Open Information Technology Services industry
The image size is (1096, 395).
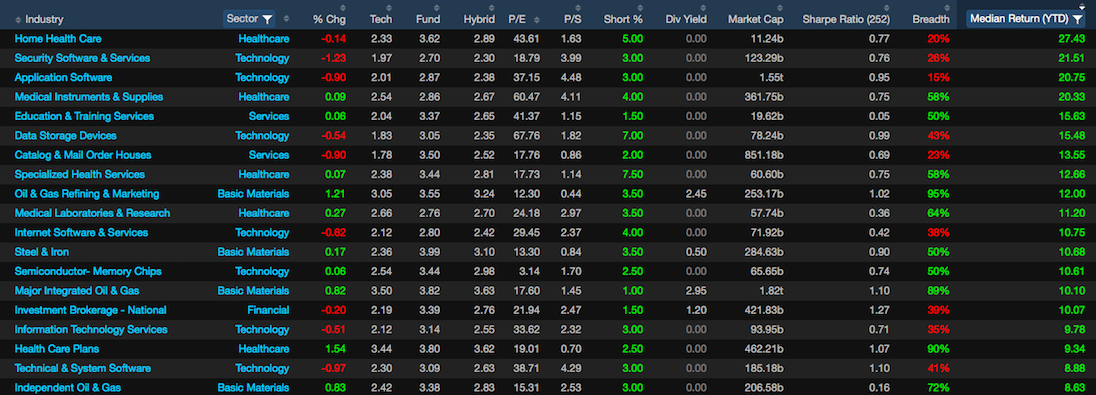(91, 329)
